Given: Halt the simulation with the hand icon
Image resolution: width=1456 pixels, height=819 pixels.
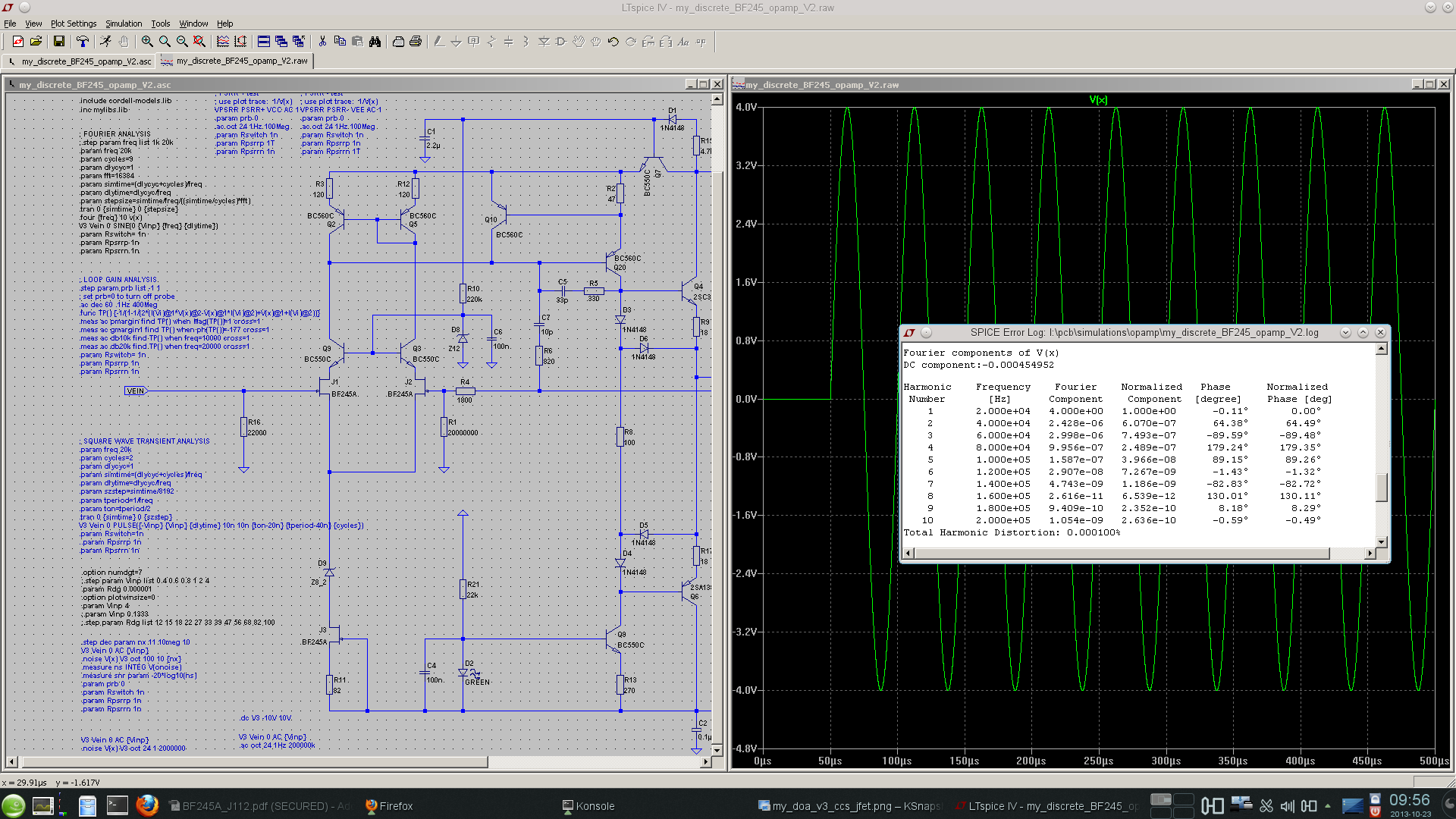Looking at the screenshot, I should point(124,42).
